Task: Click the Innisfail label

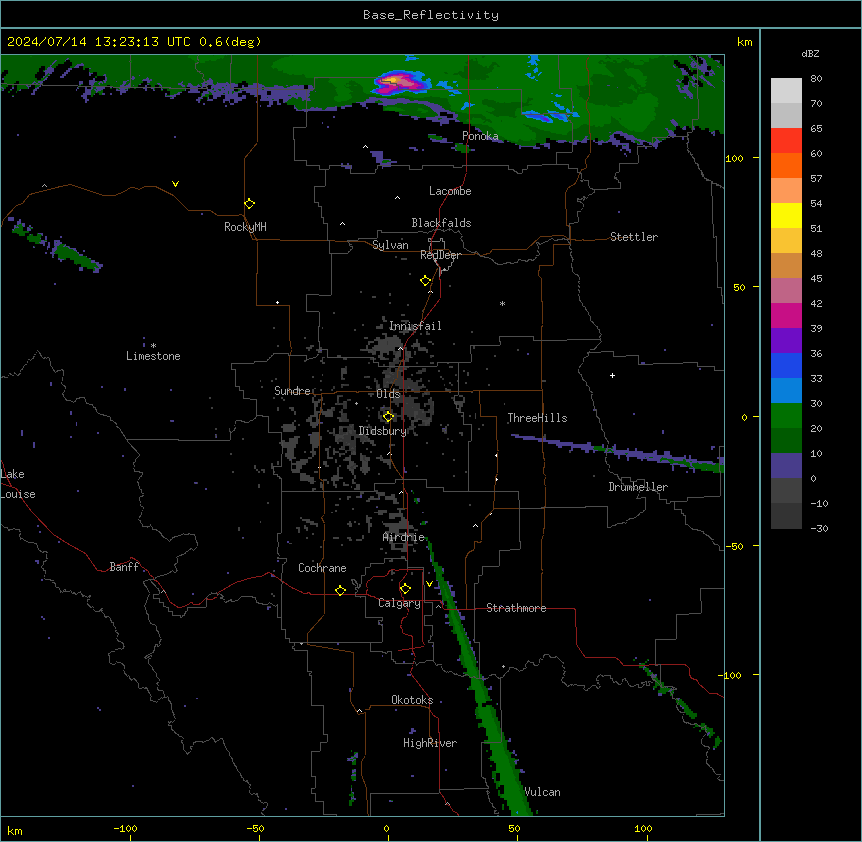Action: [x=415, y=326]
